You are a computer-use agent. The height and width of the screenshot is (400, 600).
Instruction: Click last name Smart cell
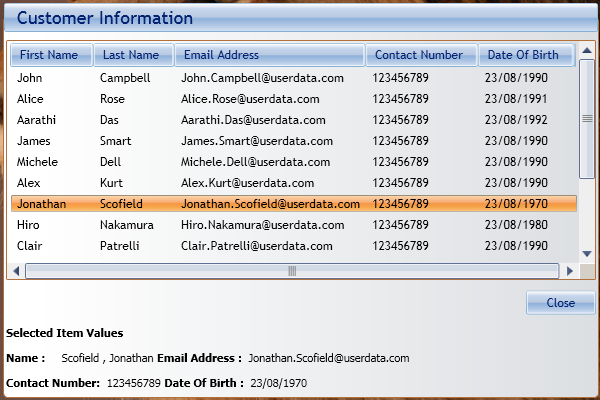116,141
